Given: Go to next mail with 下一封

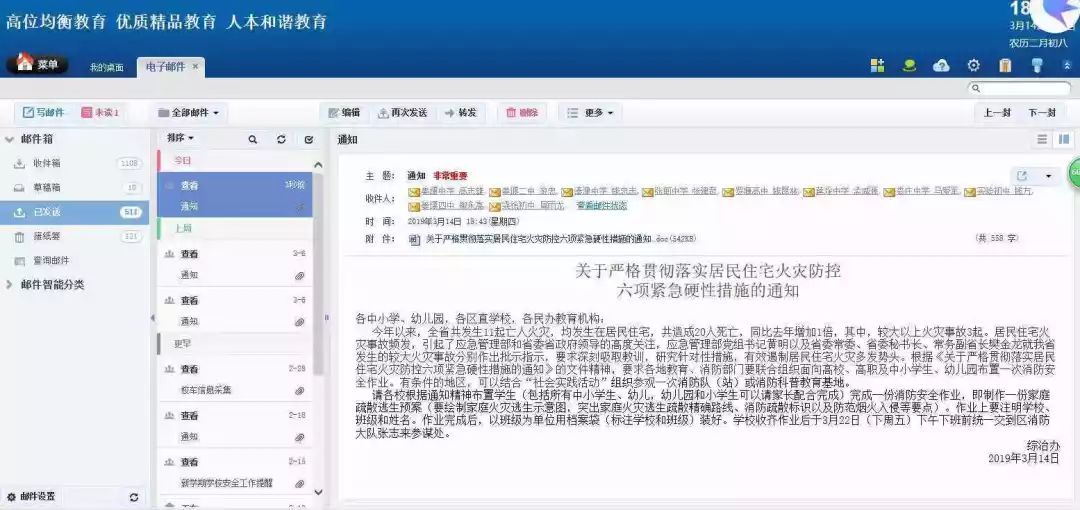Looking at the screenshot, I should [x=1041, y=113].
